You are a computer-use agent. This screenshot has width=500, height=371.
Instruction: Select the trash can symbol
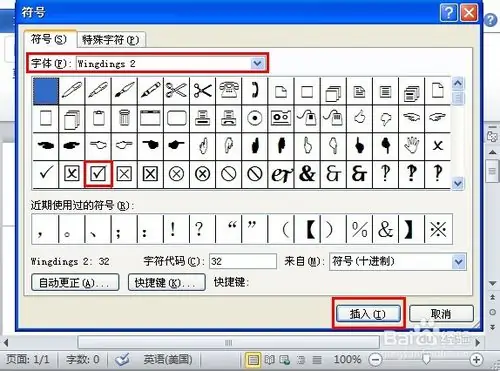pyautogui.click(x=124, y=118)
